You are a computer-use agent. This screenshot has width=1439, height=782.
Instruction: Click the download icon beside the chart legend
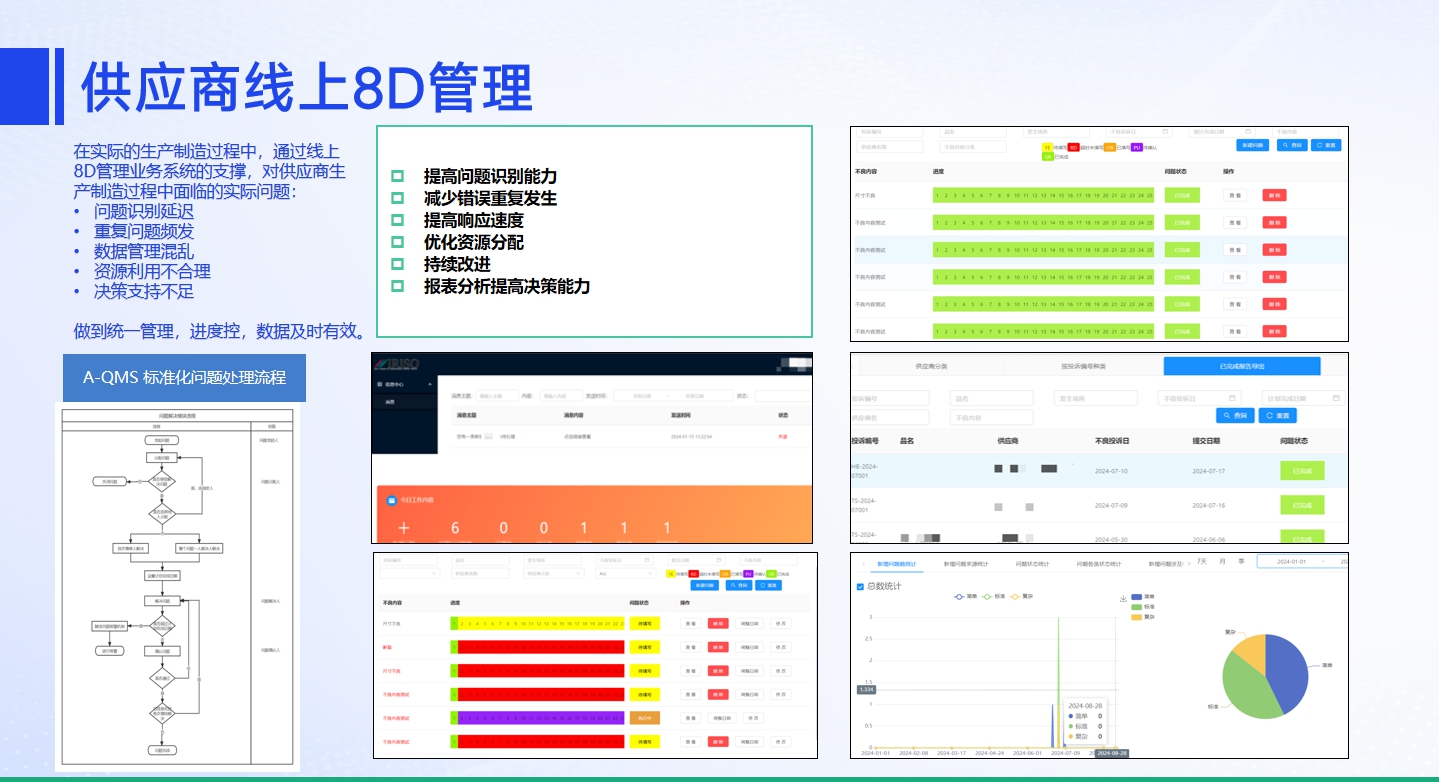(1124, 599)
